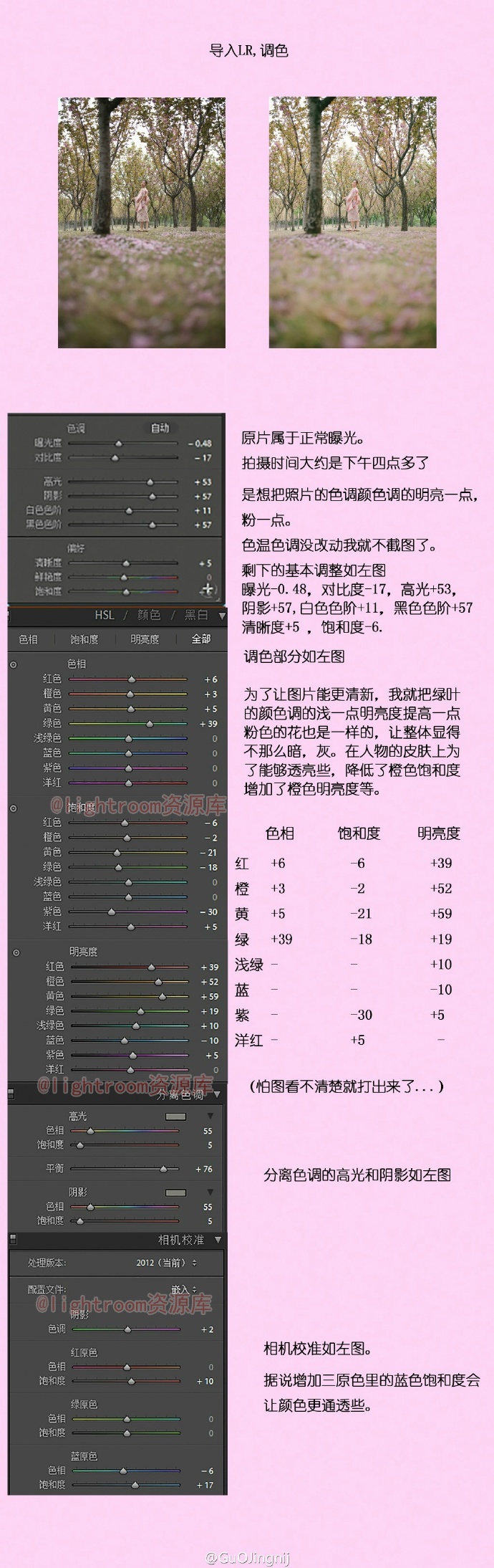Click the 对比度 slider handle

115,457
